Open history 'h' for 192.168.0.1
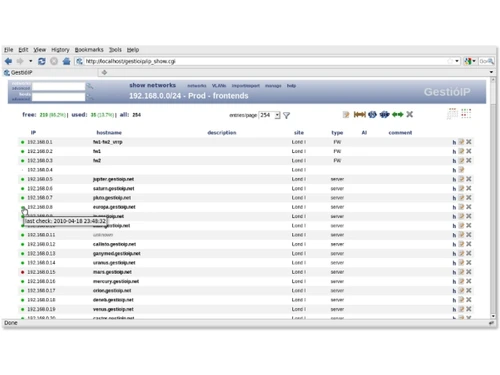The height and width of the screenshot is (375, 500). click(454, 142)
